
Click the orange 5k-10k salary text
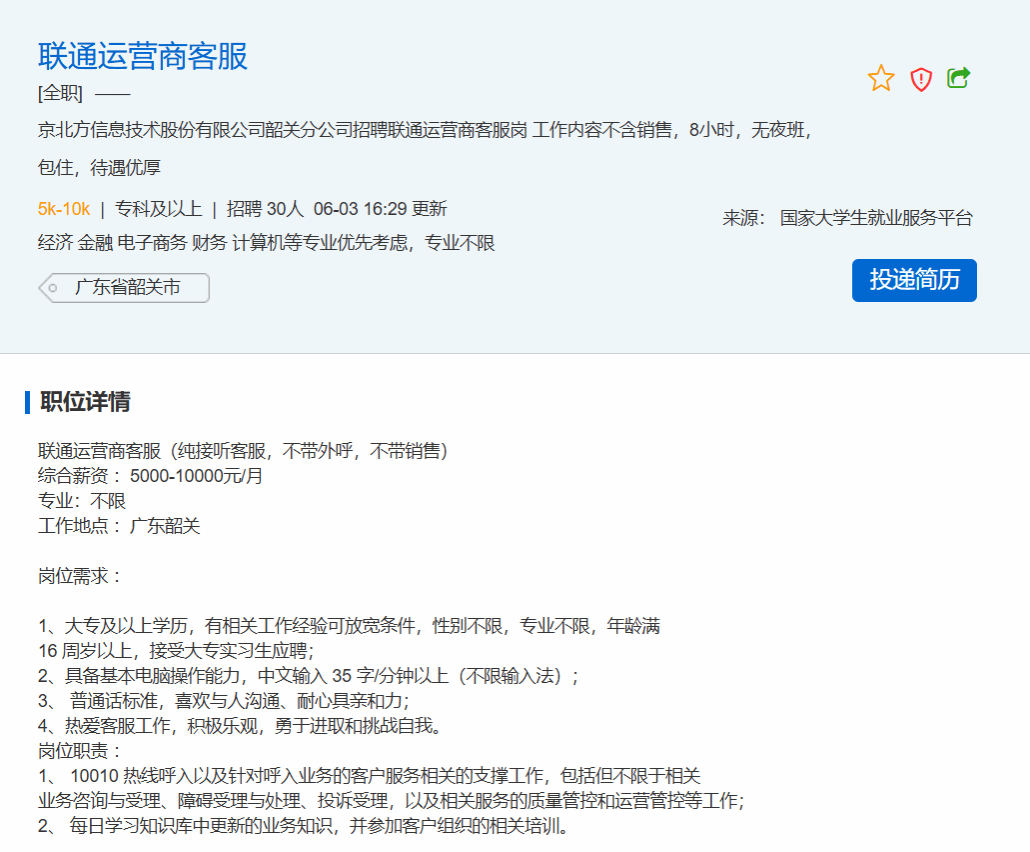click(x=64, y=209)
